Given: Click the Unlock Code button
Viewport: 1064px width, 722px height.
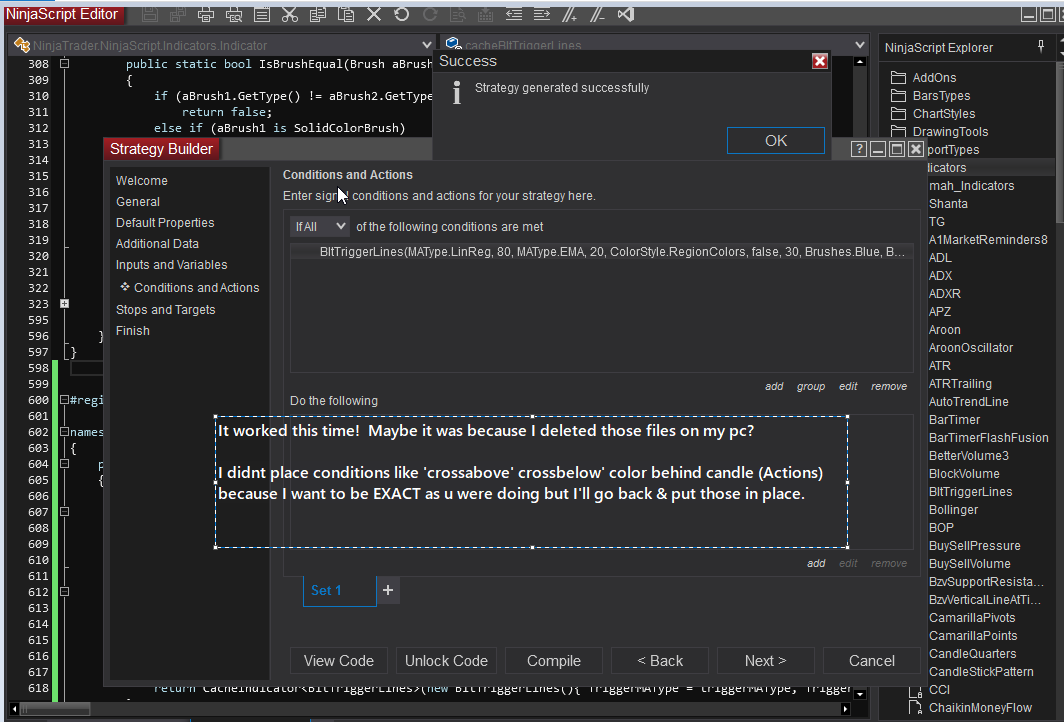Looking at the screenshot, I should click(x=446, y=661).
